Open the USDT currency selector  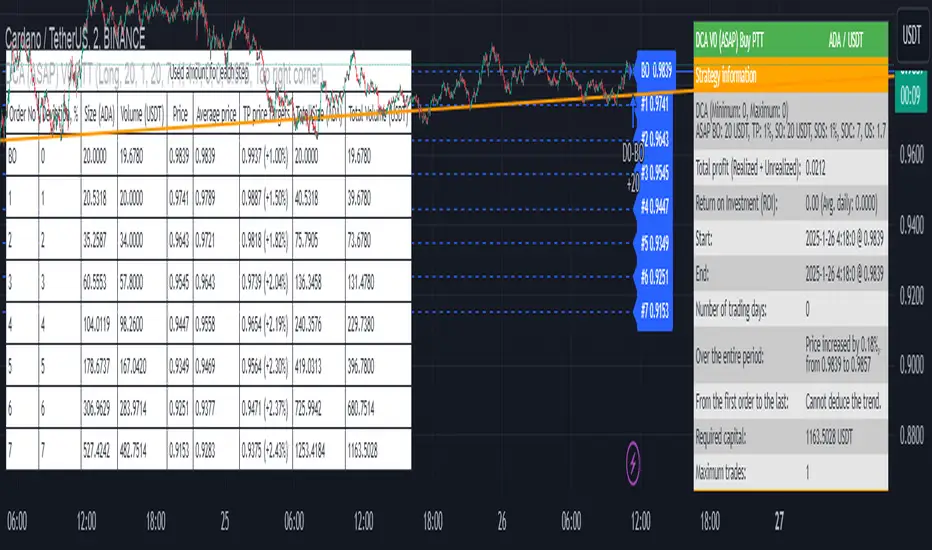910,35
